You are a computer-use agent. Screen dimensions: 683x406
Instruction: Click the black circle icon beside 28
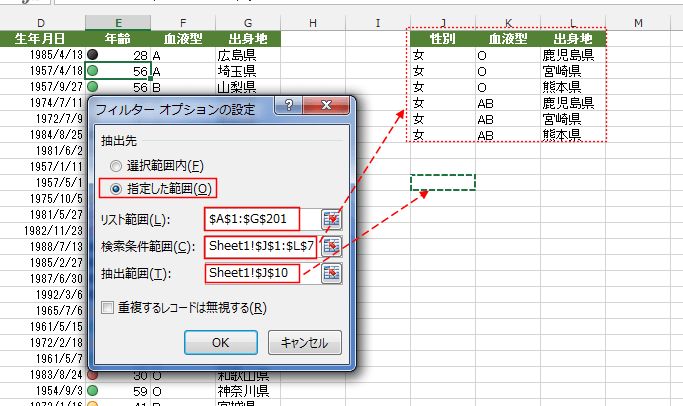pos(92,54)
